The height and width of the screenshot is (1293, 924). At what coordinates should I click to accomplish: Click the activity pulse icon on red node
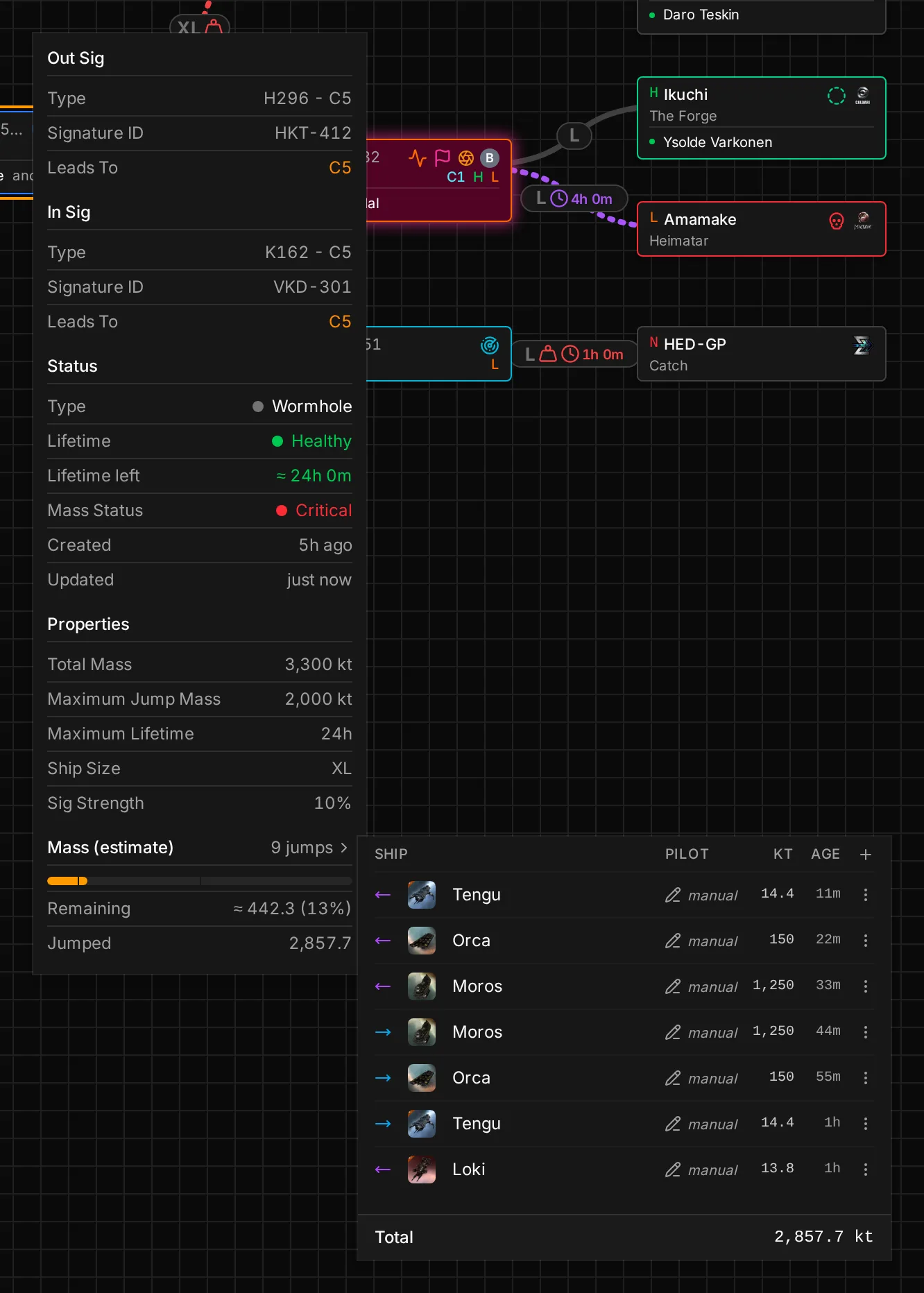[418, 158]
